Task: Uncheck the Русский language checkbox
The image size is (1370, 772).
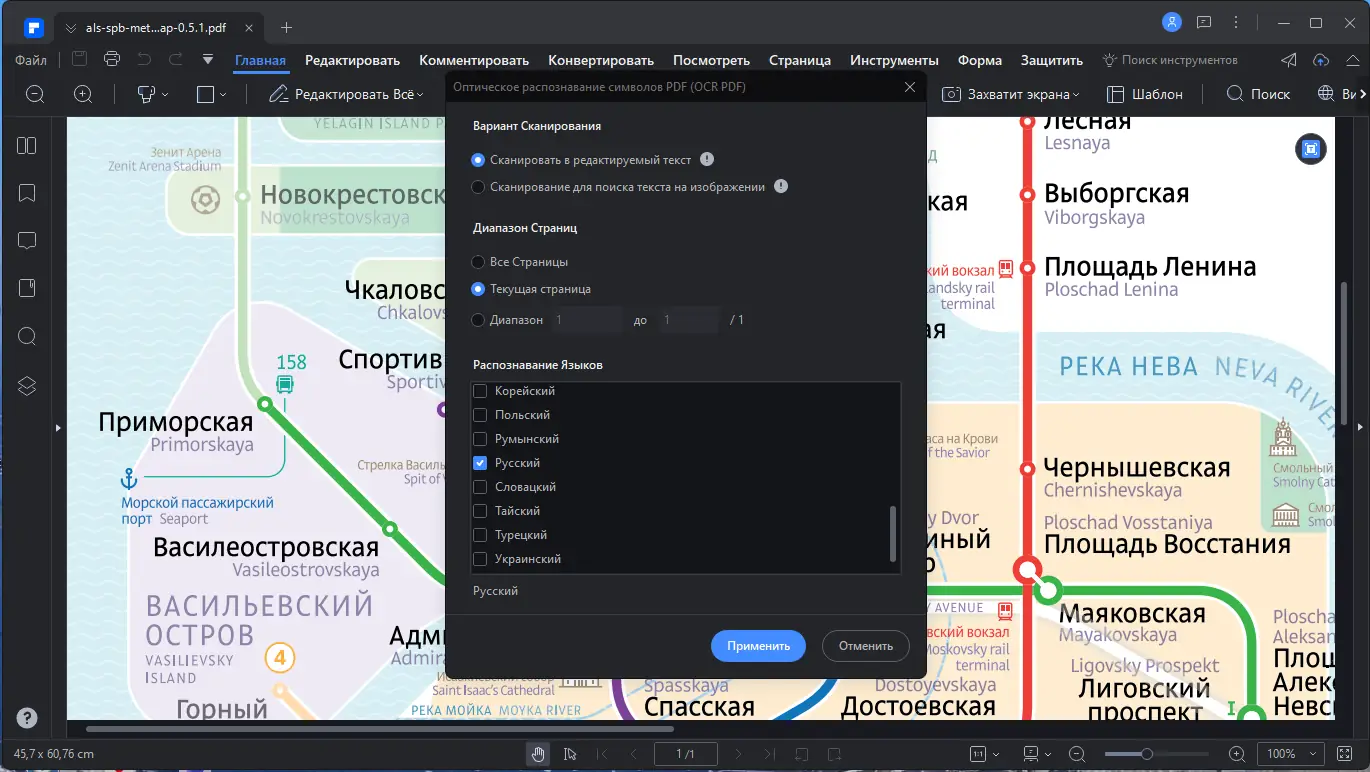Action: pyautogui.click(x=478, y=462)
